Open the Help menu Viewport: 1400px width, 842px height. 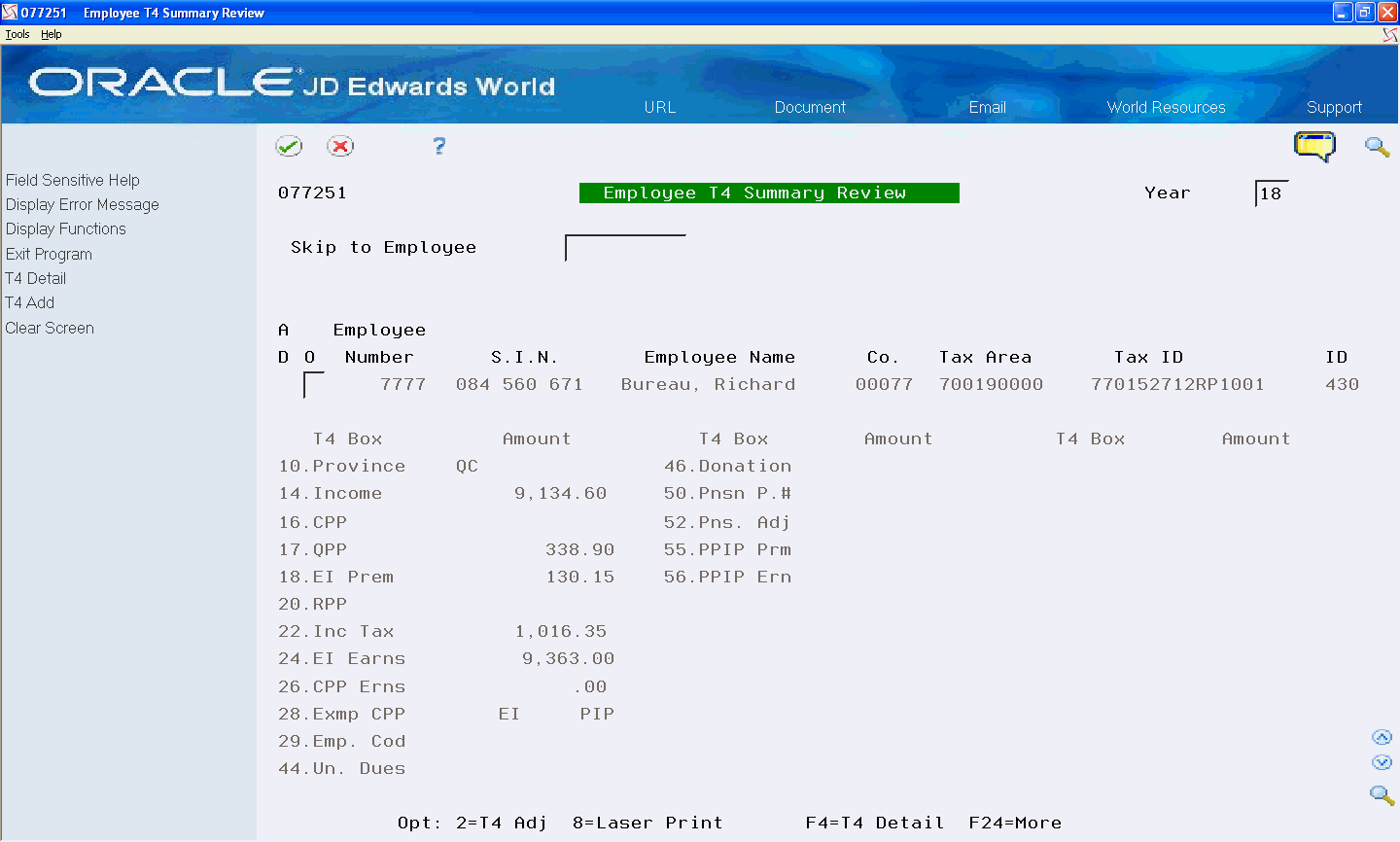[x=52, y=34]
